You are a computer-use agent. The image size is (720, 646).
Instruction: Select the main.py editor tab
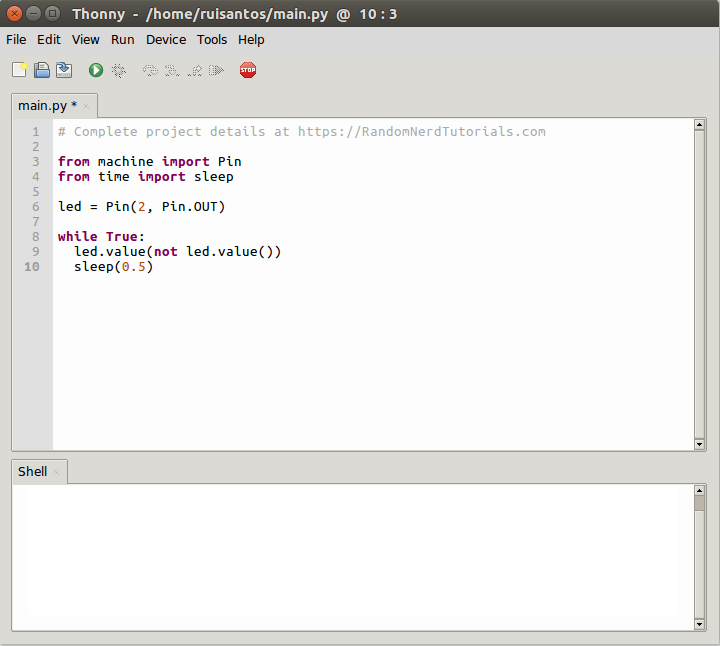coord(42,106)
